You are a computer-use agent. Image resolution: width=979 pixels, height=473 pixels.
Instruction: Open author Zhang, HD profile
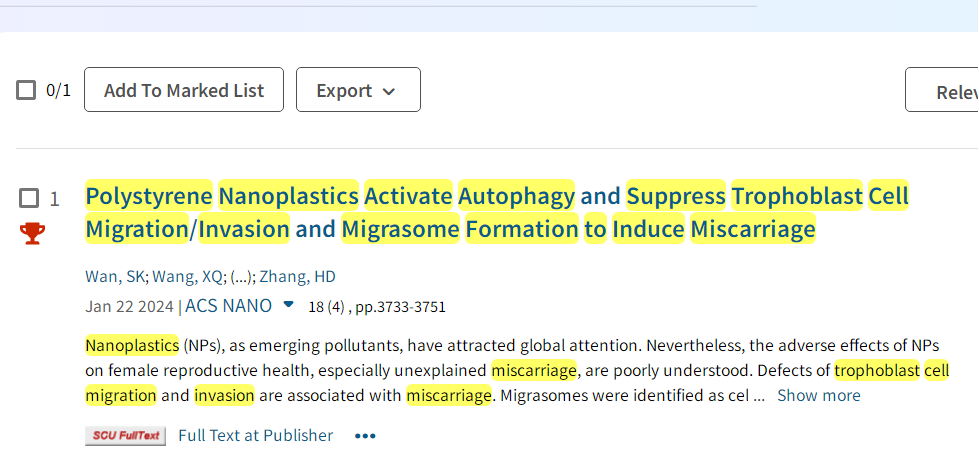(x=298, y=276)
